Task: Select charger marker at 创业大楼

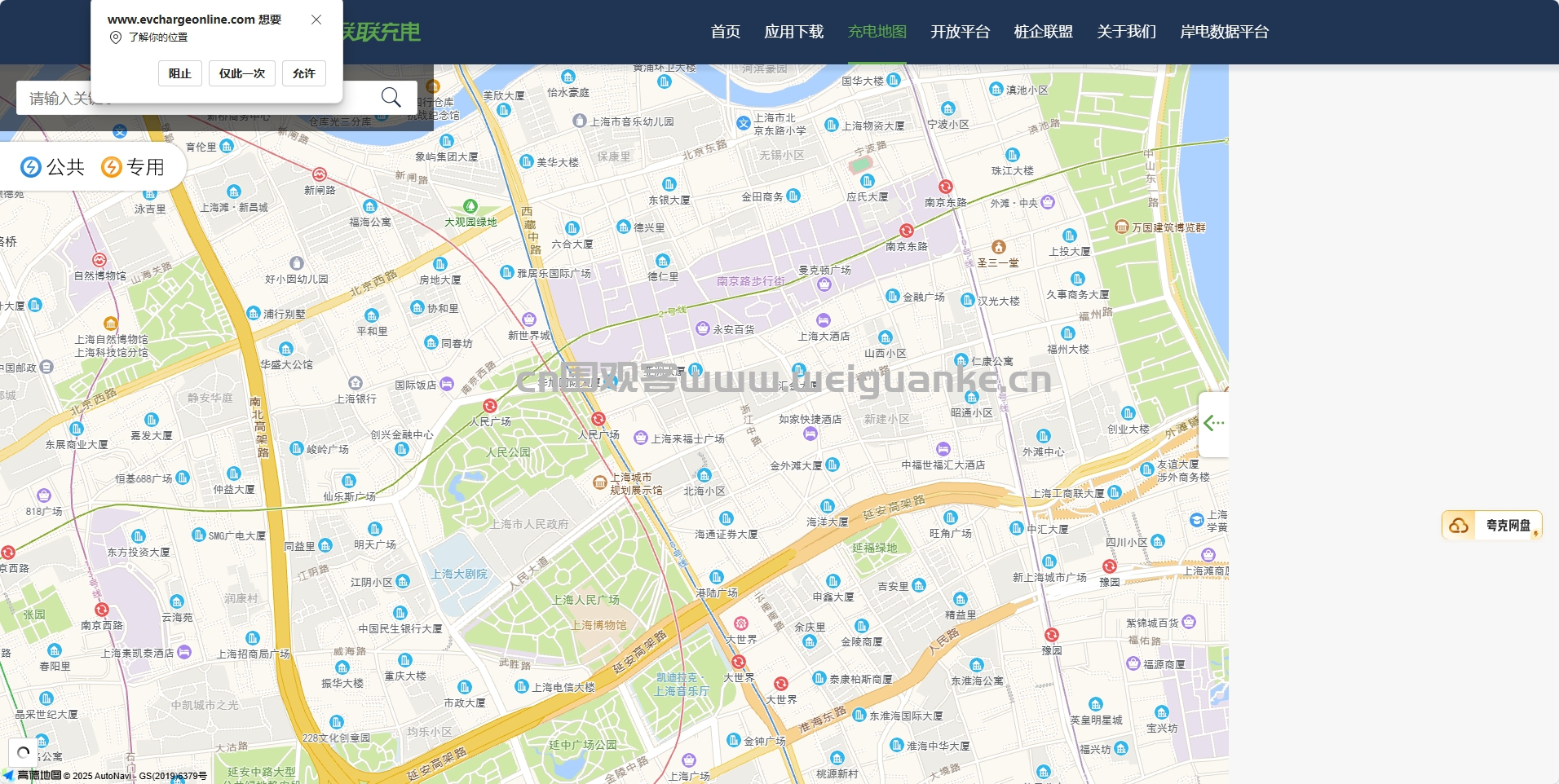Action: pos(1128,413)
